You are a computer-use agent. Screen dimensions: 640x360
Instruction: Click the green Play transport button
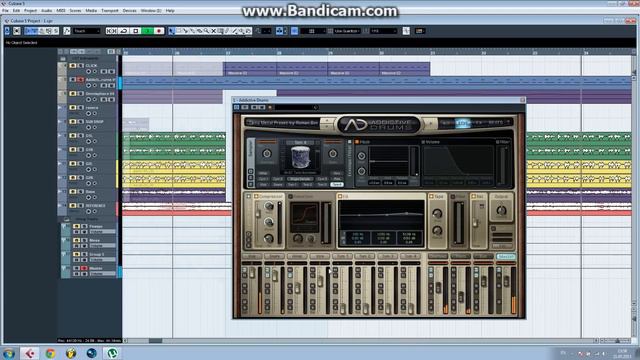(148, 31)
